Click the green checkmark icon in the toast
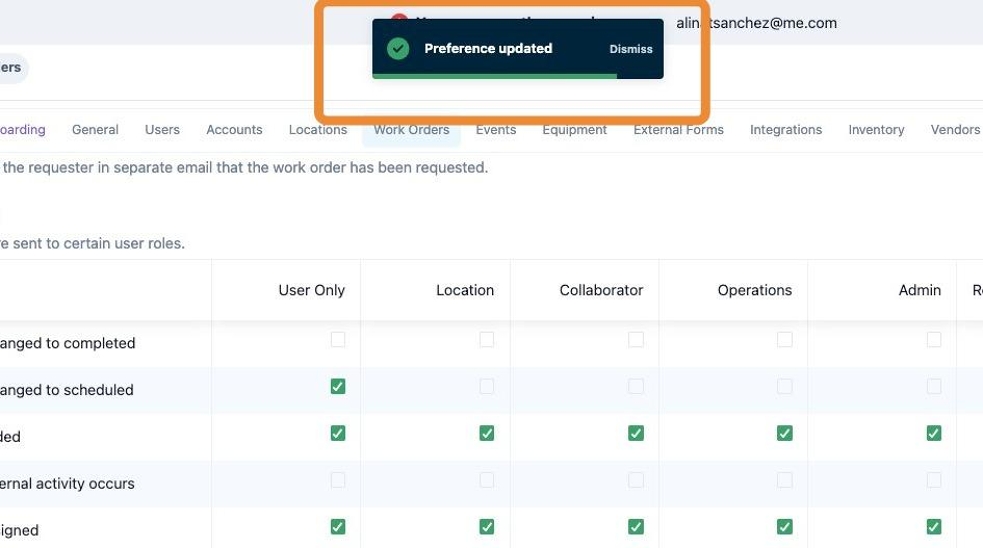The height and width of the screenshot is (548, 983). click(x=398, y=48)
